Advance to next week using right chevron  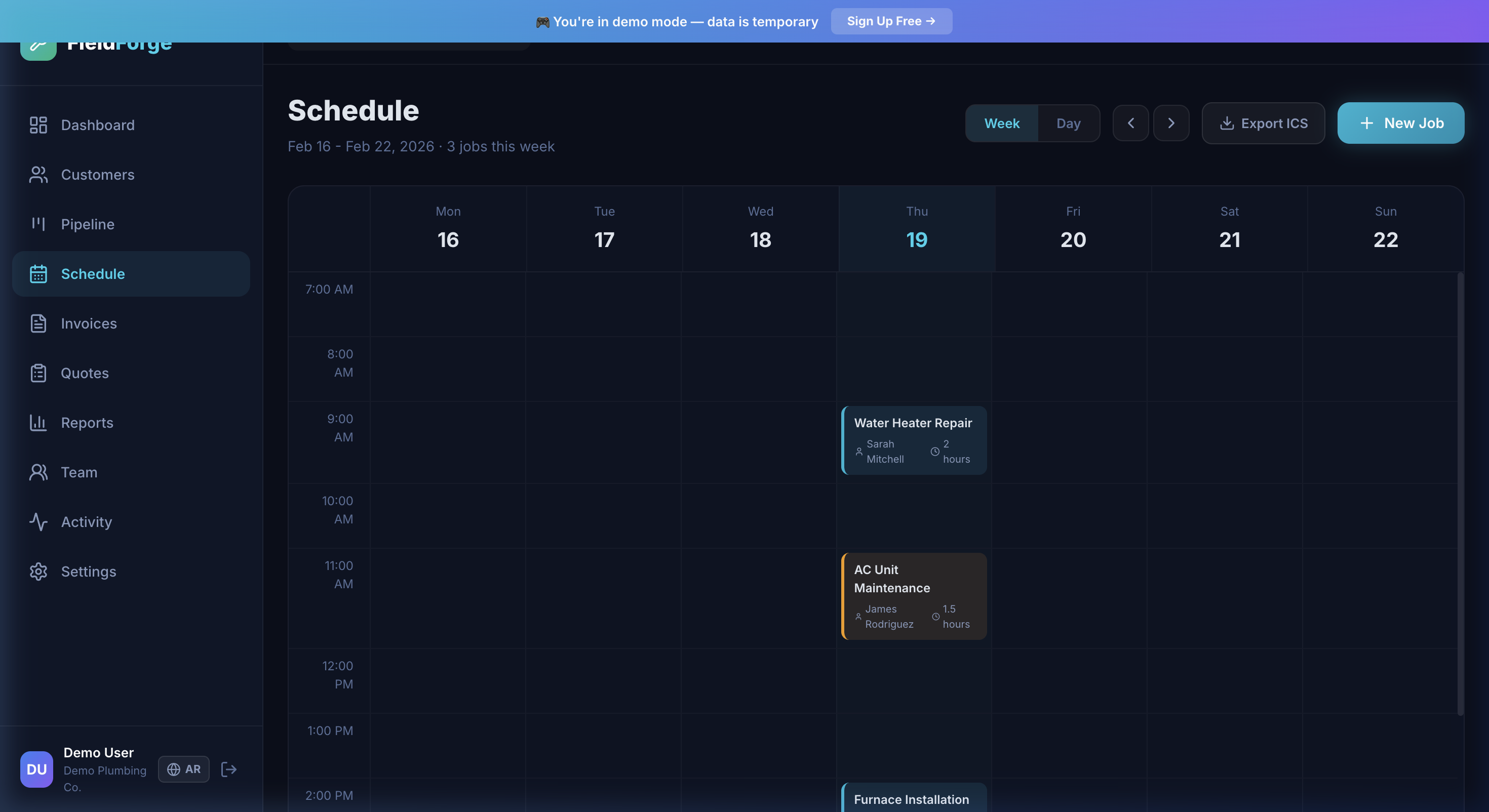coord(1171,123)
